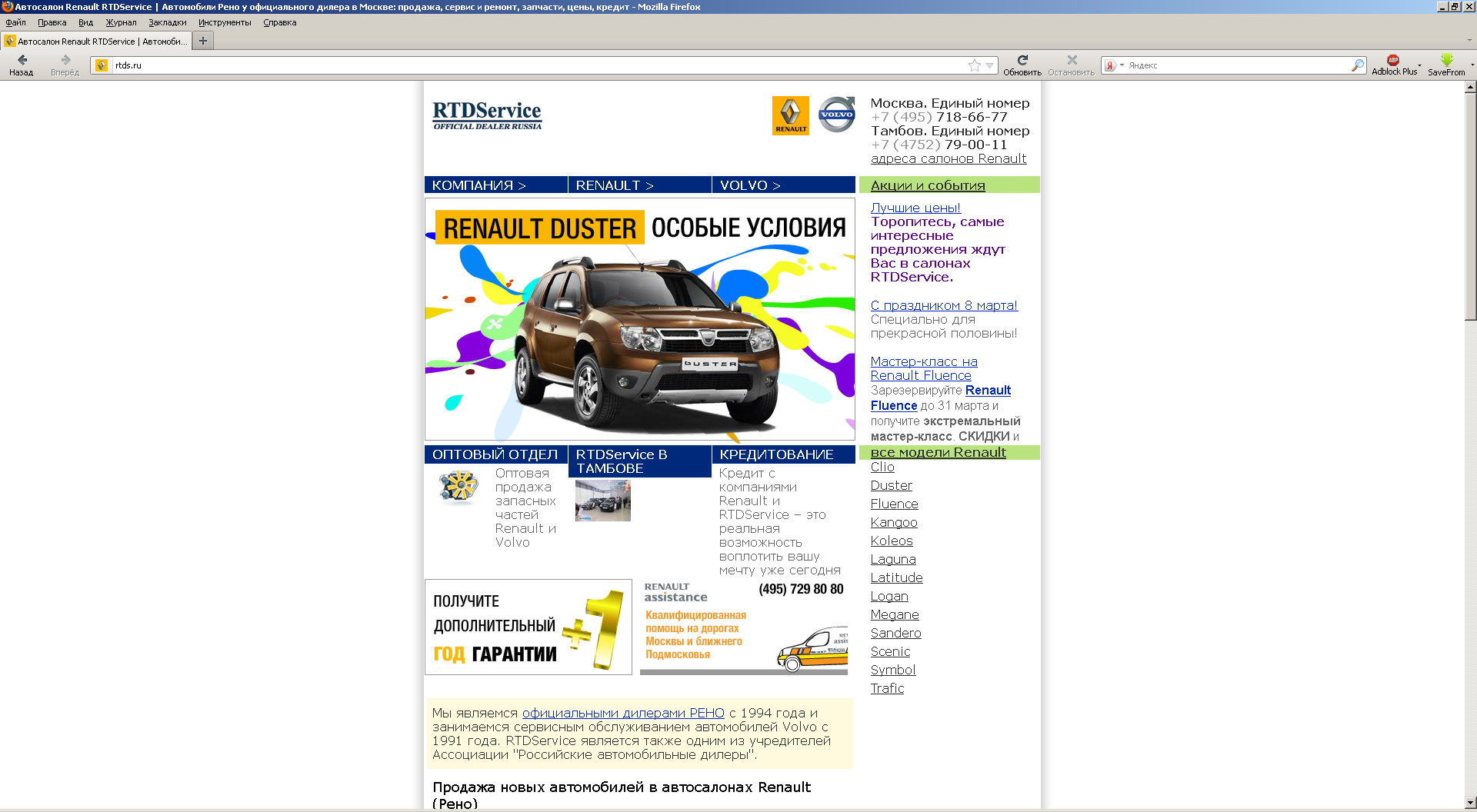Follow the Лучшие цены! link
This screenshot has height=812, width=1477.
click(x=915, y=208)
